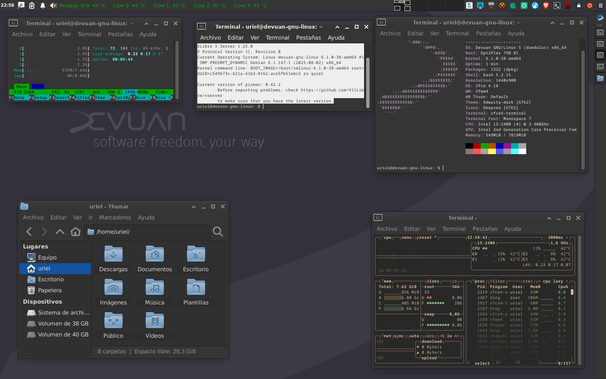Click the green gear icon in the top panel
Screen dimensions: 606x379
pos(524,5)
